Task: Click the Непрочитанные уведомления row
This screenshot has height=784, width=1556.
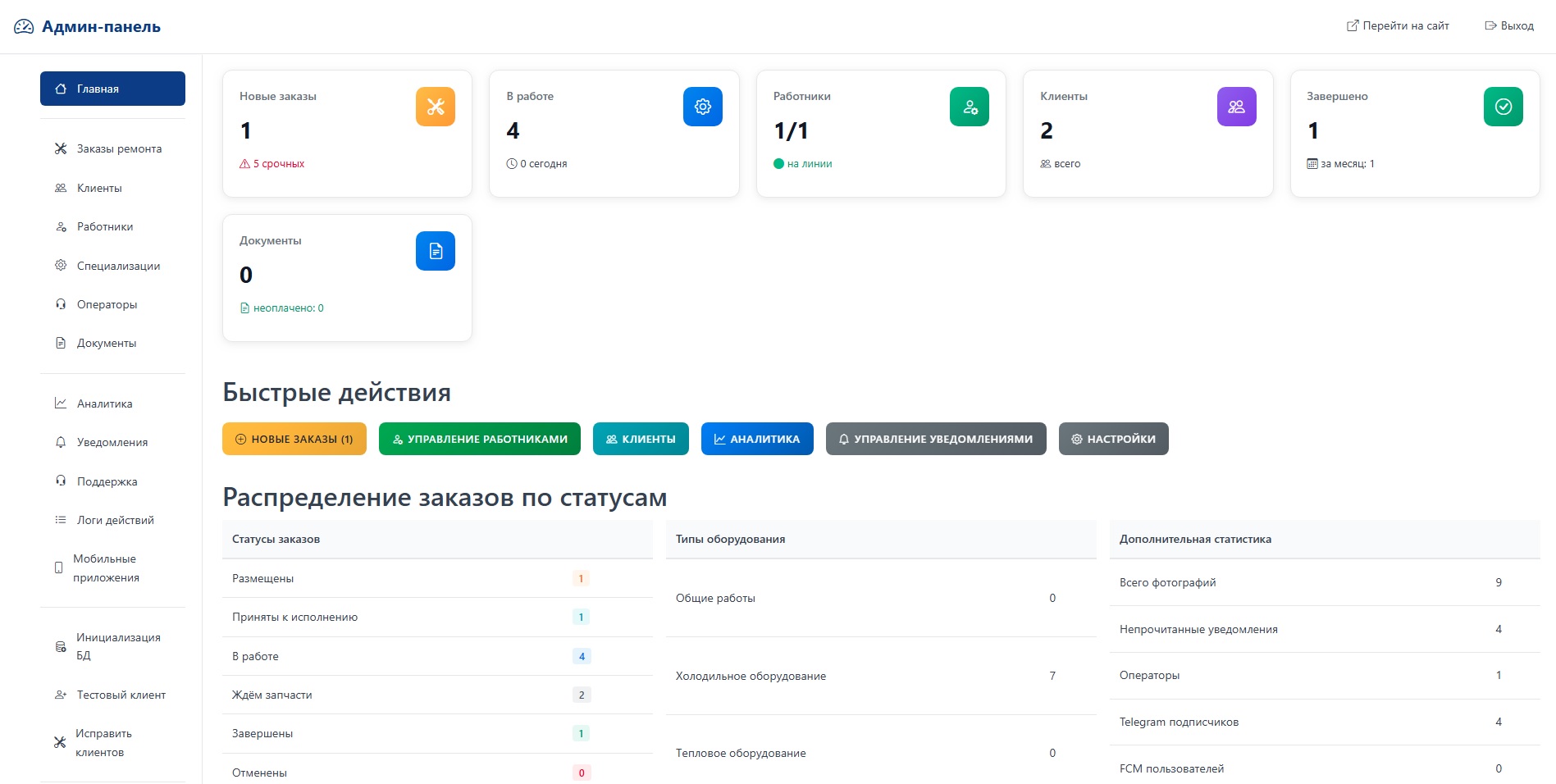Action: point(1325,629)
